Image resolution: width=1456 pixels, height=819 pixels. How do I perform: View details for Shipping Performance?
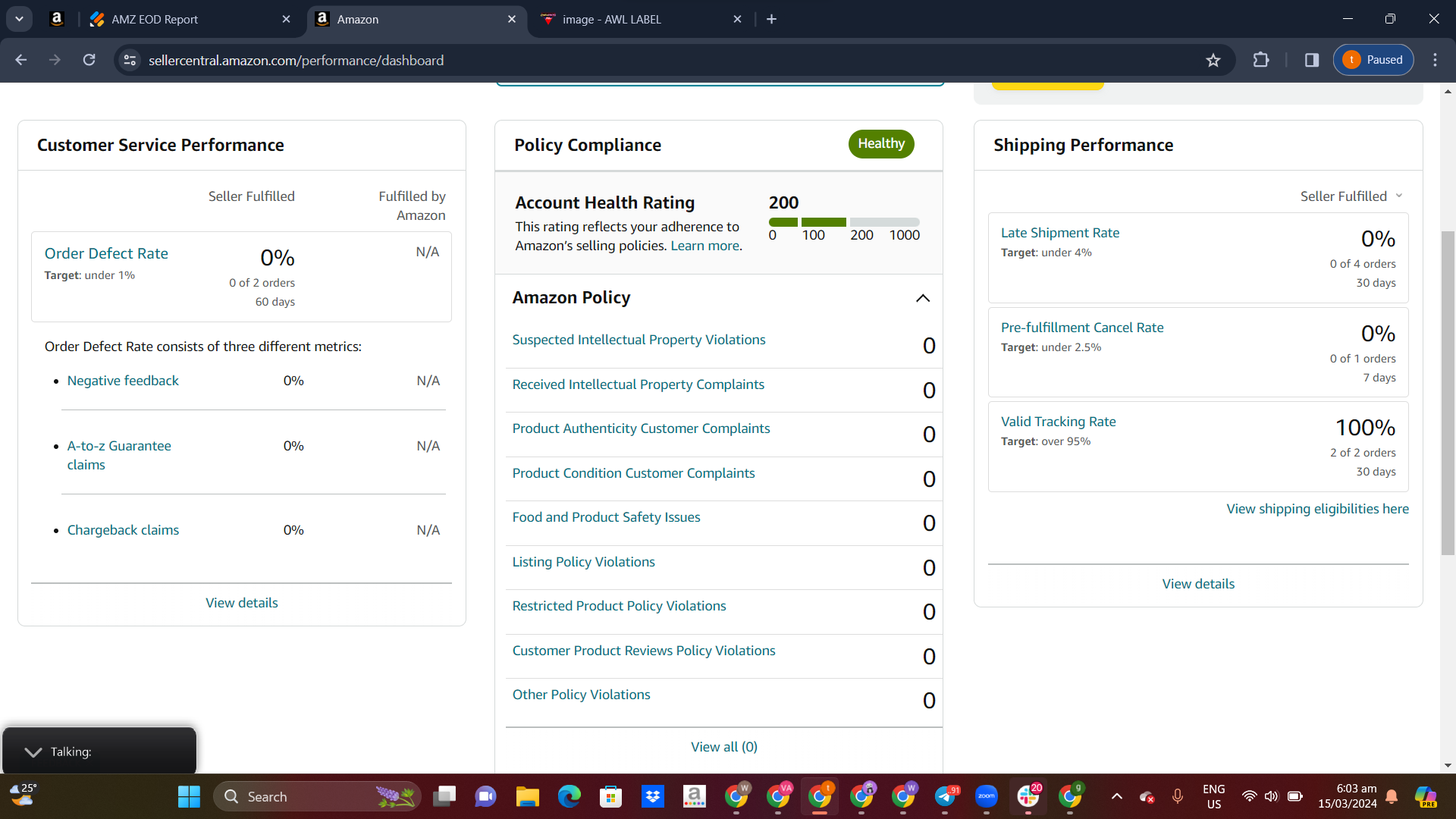pos(1198,584)
